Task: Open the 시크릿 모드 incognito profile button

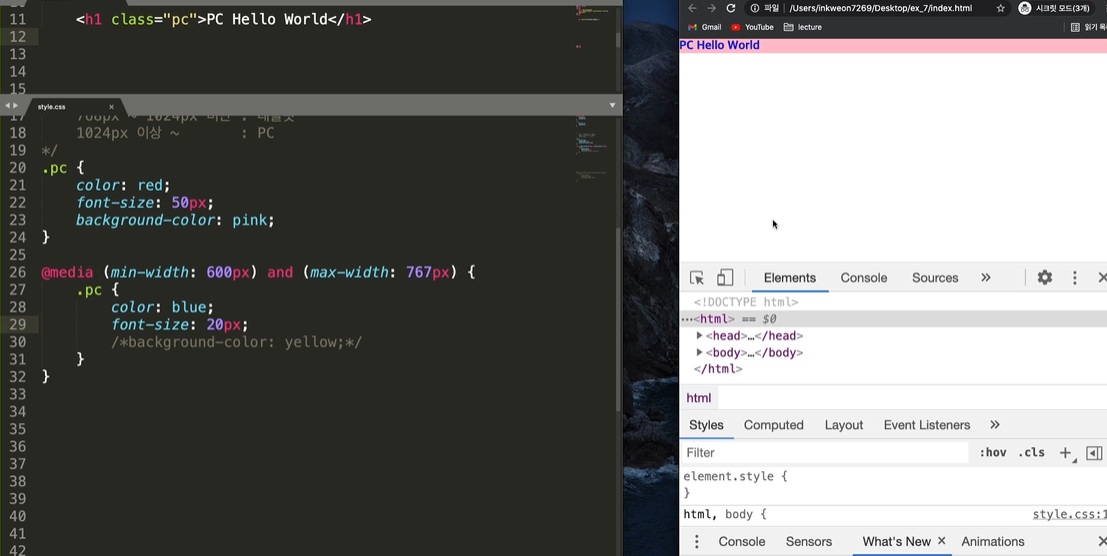Action: 1053,8
